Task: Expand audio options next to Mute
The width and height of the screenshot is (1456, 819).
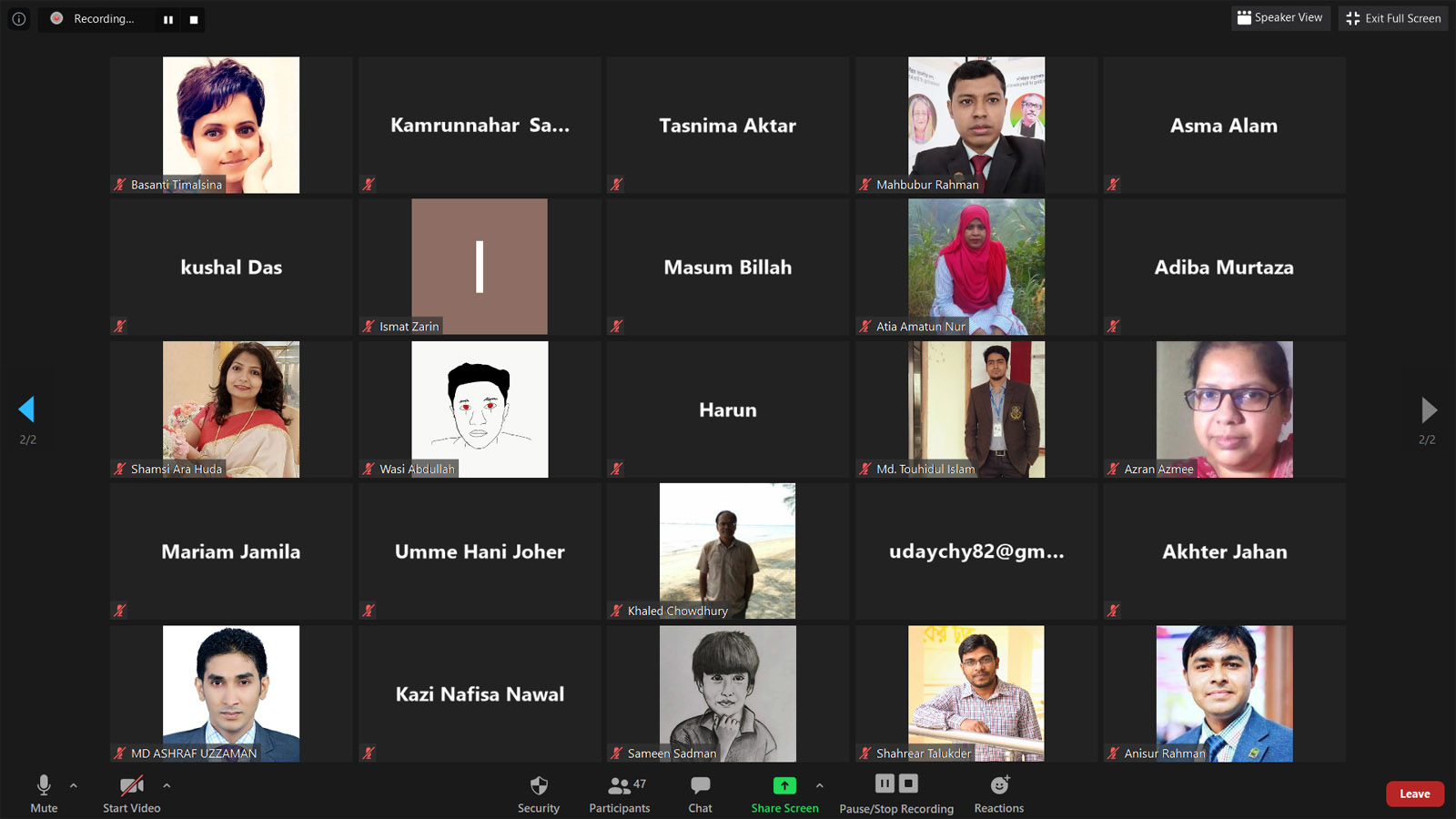Action: tap(74, 785)
